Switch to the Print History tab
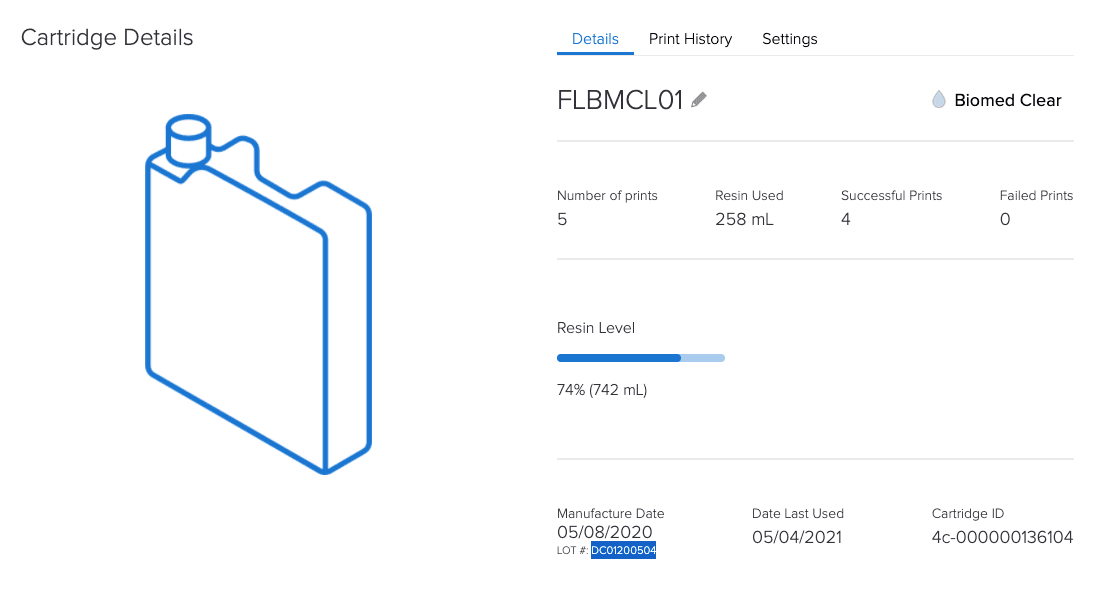1101x597 pixels. 690,39
